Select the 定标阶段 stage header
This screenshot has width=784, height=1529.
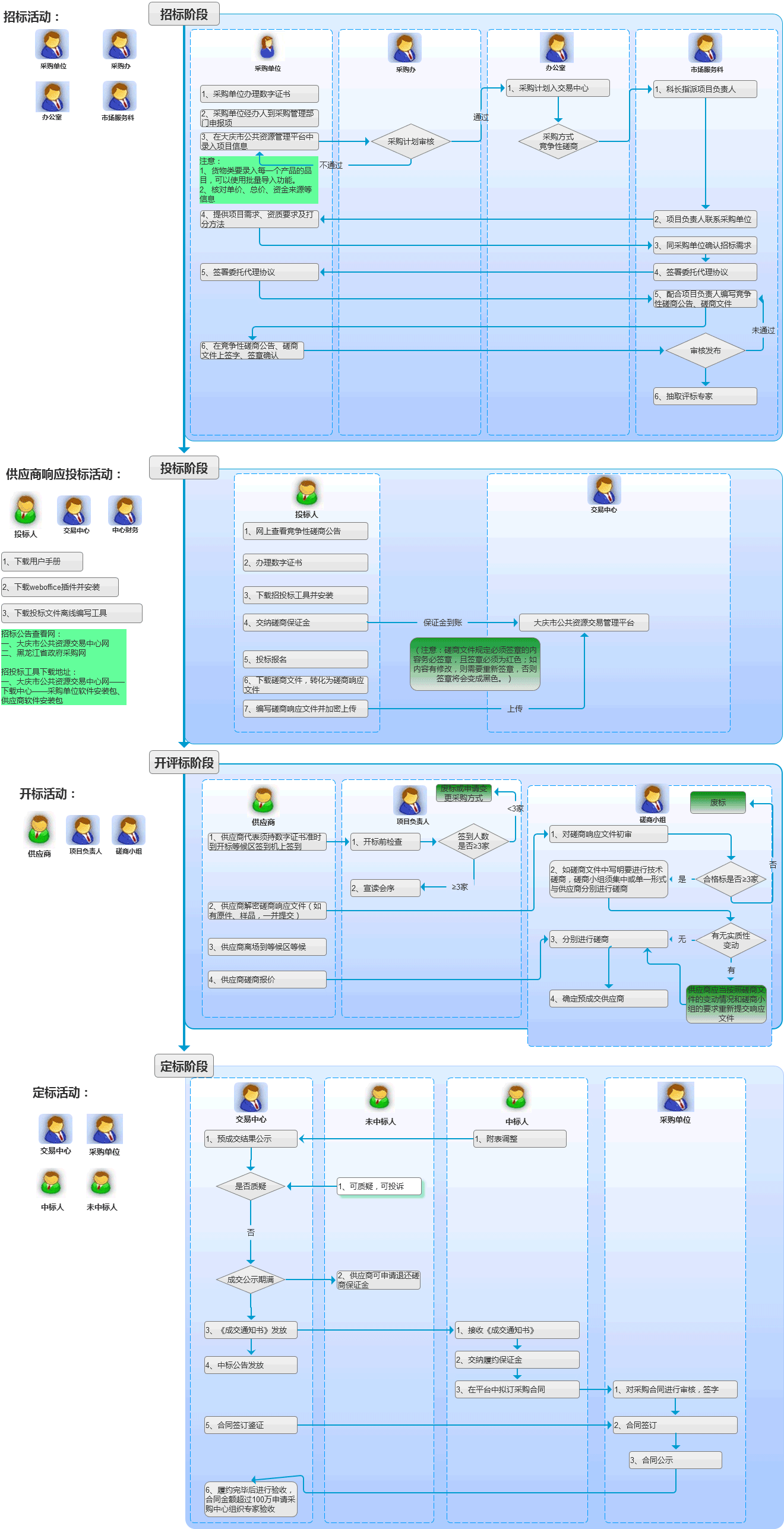tap(184, 1066)
